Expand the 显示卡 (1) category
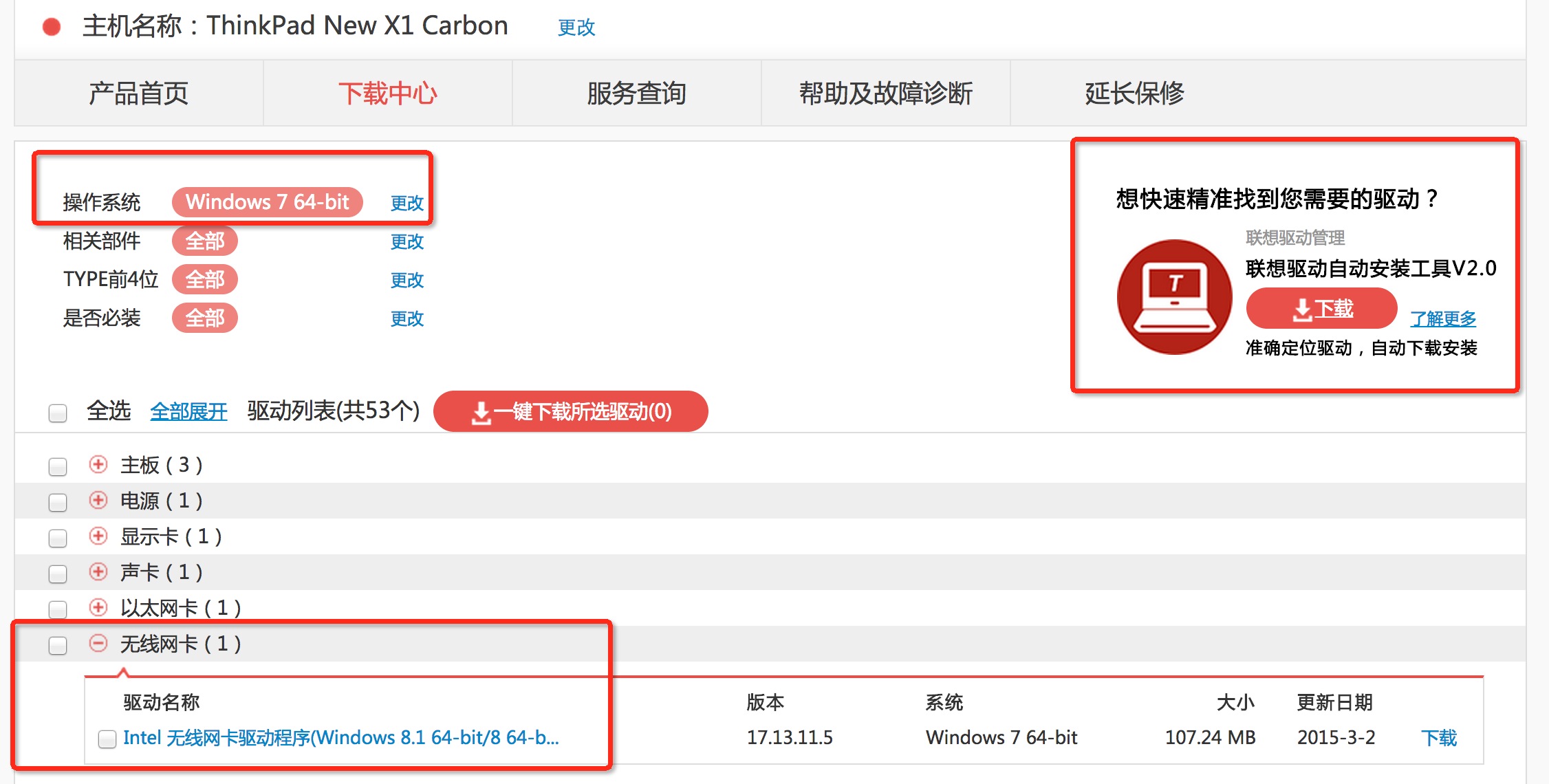 pos(98,536)
